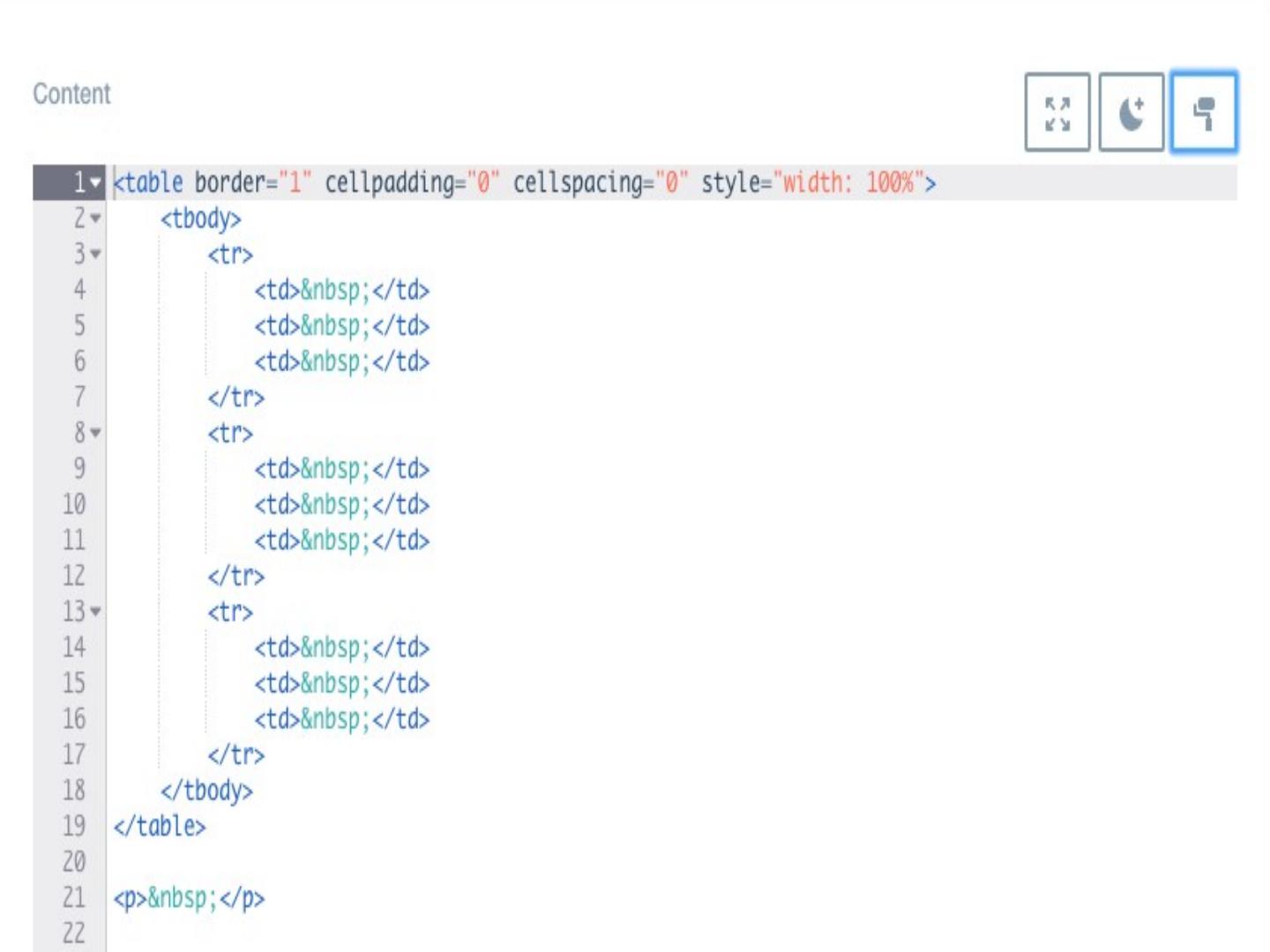Screen dimensions: 1270x952
Task: Click the td cell code on line 10
Action: coord(342,505)
